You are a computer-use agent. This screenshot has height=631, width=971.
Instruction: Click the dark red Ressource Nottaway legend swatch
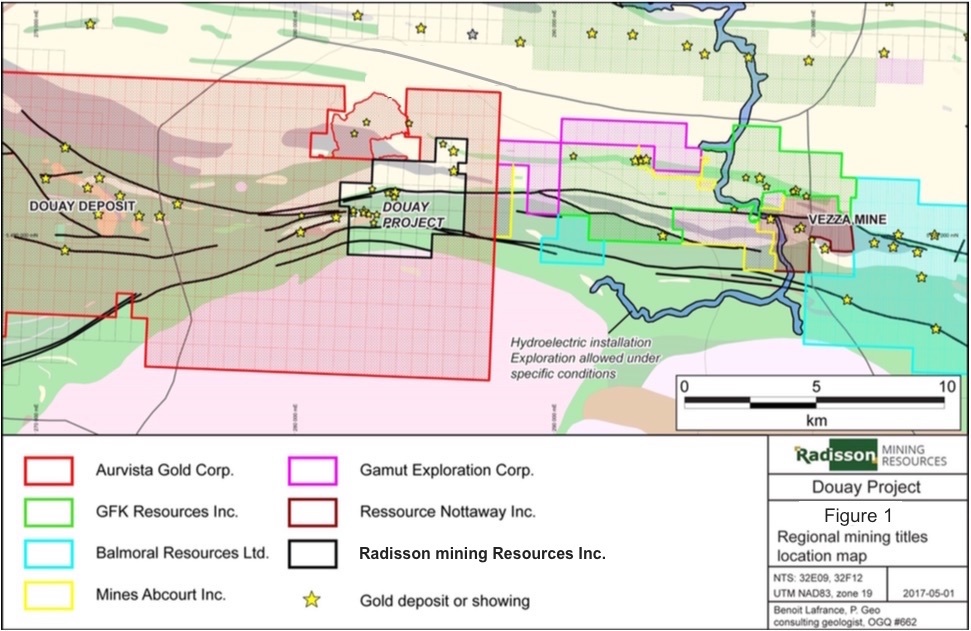313,512
